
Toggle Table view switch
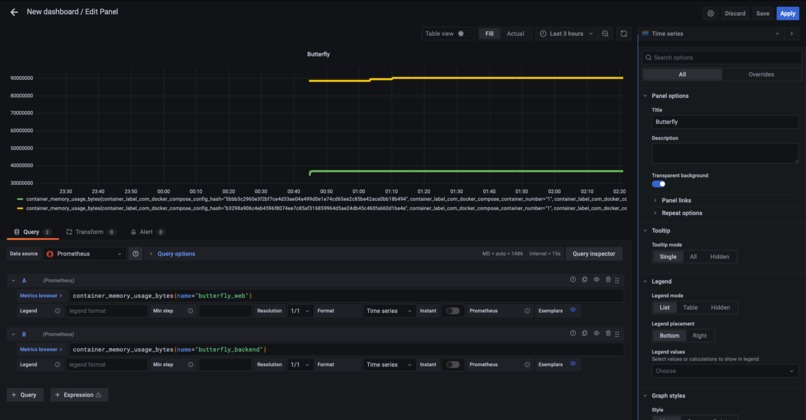tap(461, 34)
